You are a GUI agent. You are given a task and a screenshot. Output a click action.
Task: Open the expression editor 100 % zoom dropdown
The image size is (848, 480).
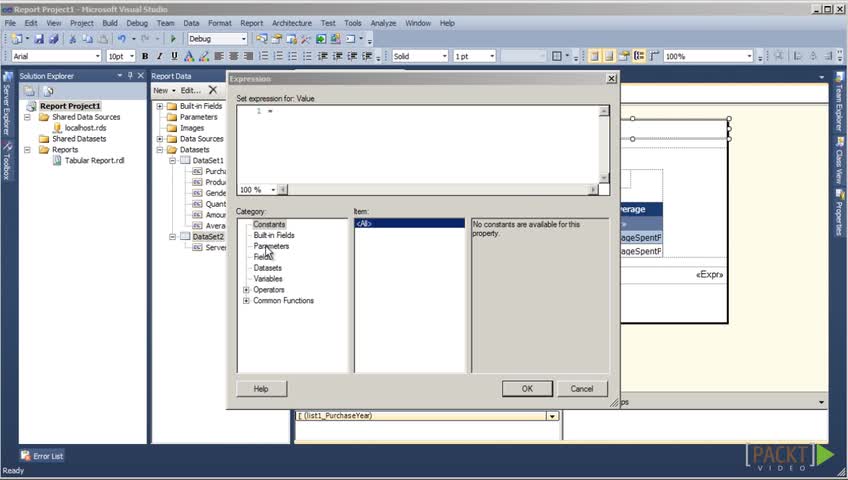pyautogui.click(x=273, y=190)
